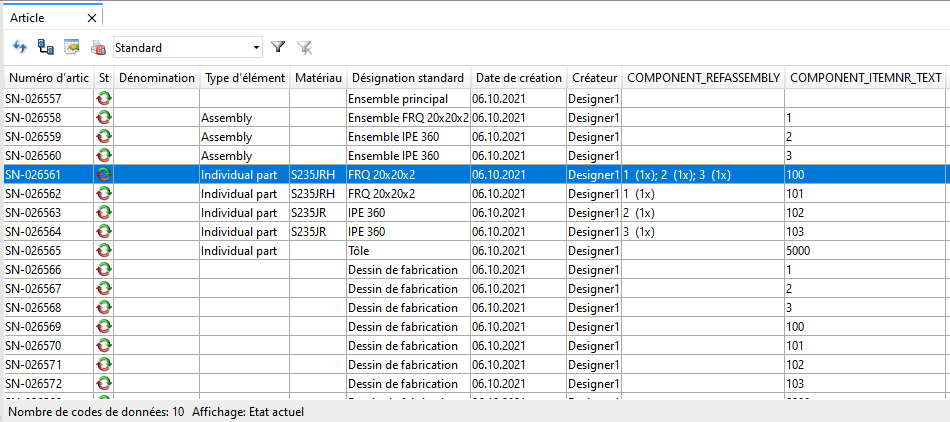This screenshot has width=950, height=422.
Task: Close the Article tab
Action: 92,18
